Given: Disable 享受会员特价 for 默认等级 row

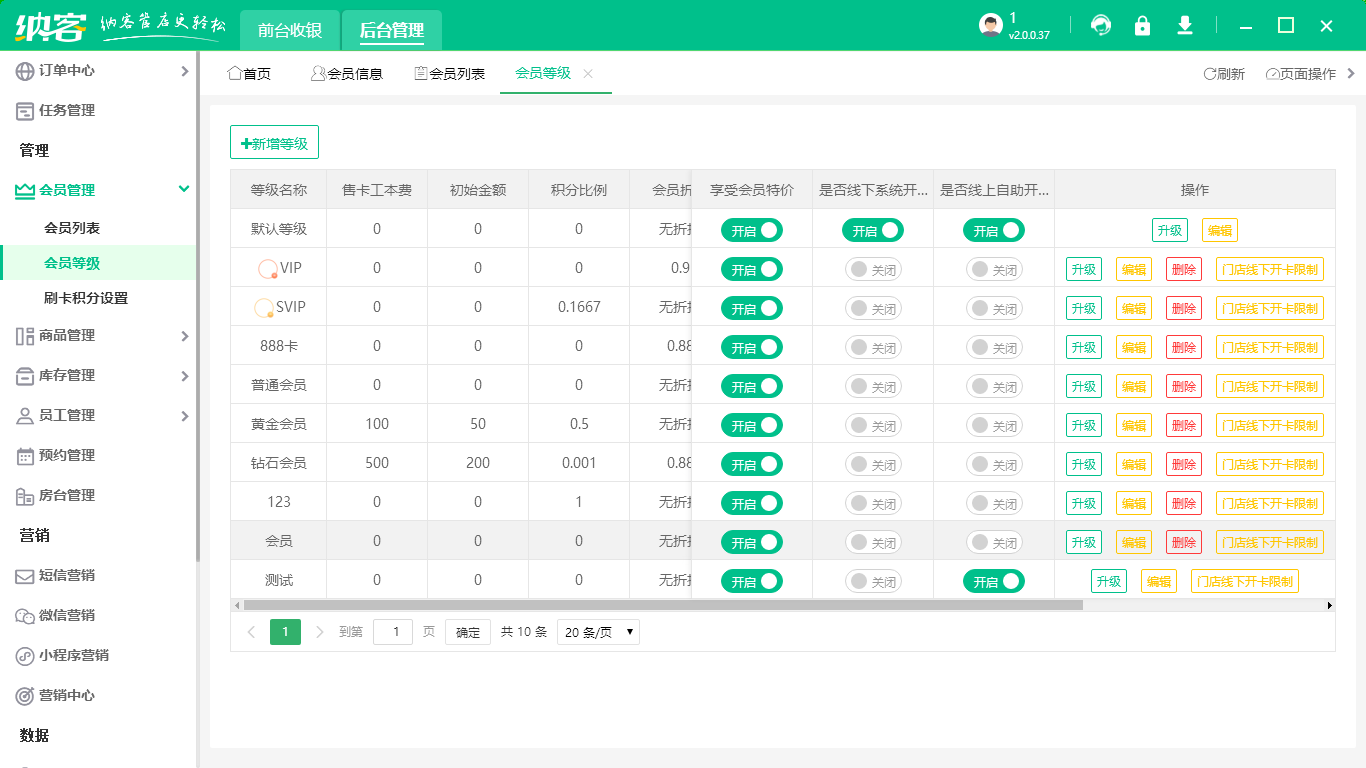Looking at the screenshot, I should [751, 230].
